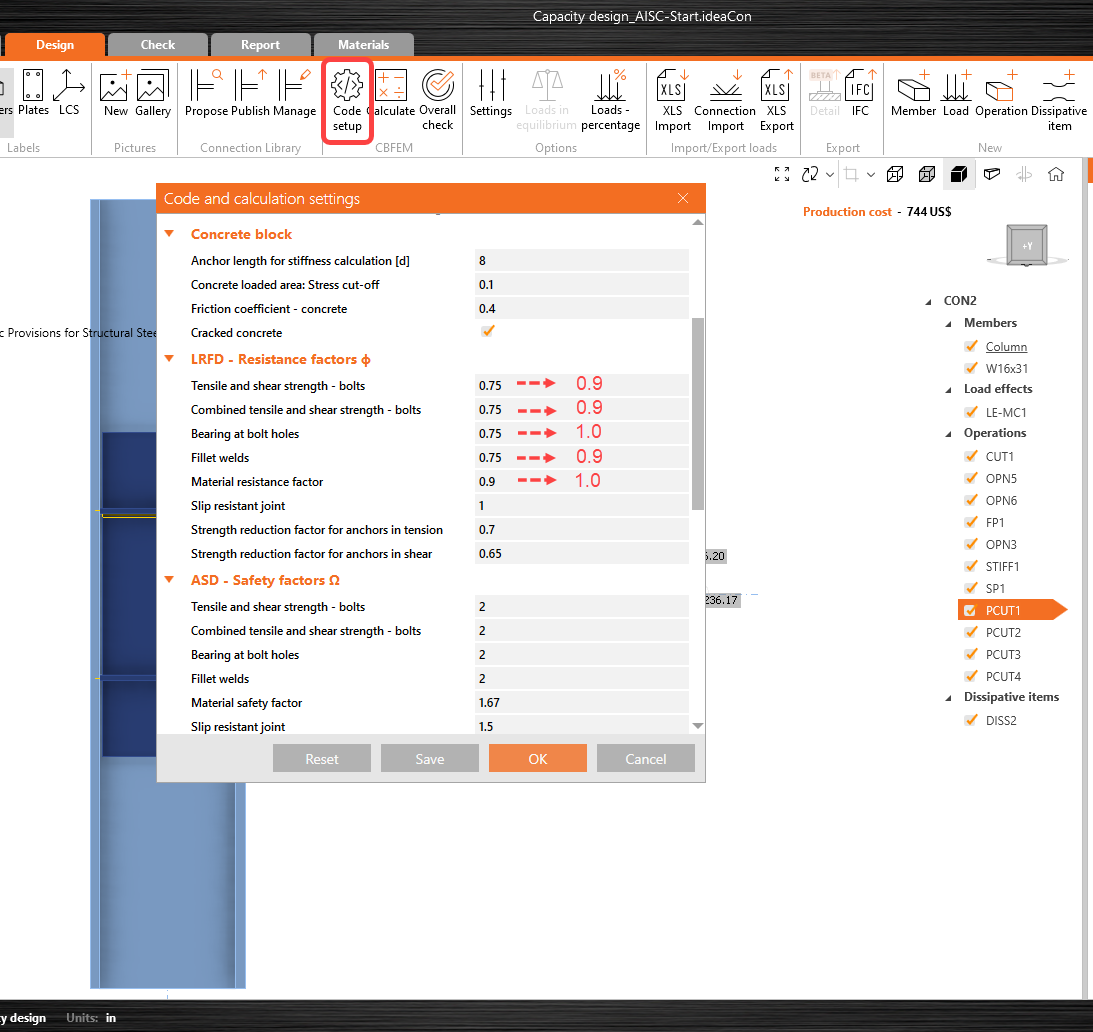
Task: Click the home view icon
Action: coord(1056,175)
